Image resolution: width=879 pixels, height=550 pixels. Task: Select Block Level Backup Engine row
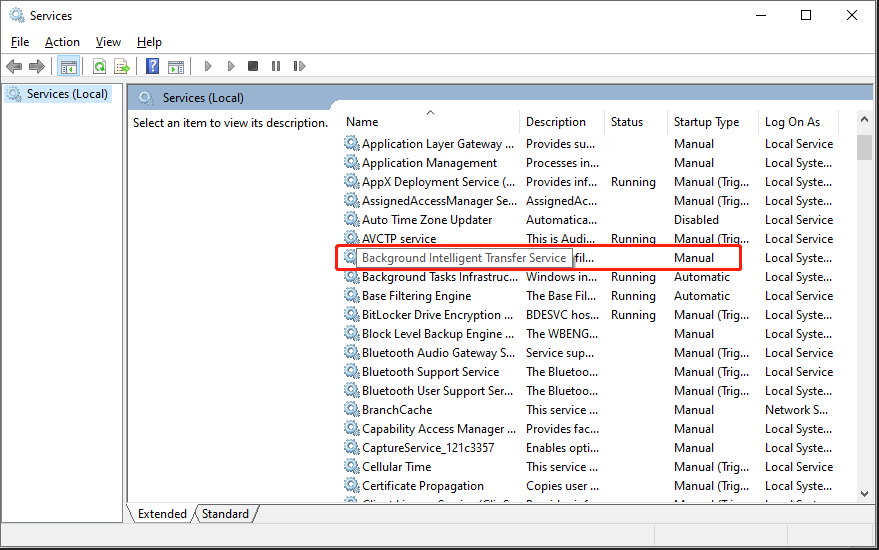pyautogui.click(x=589, y=334)
